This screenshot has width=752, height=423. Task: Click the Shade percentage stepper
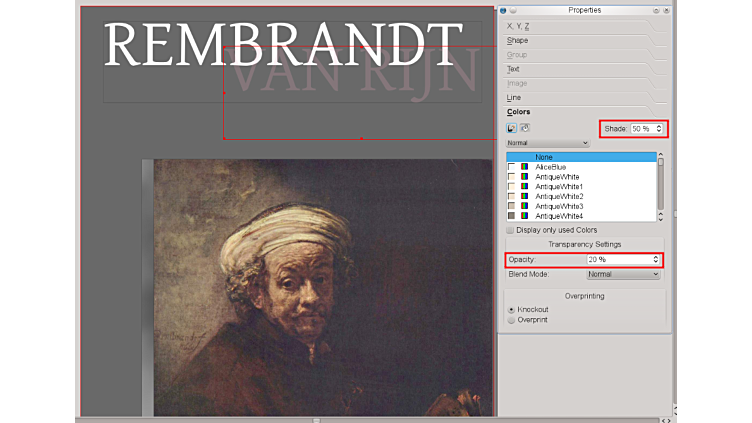tap(659, 129)
